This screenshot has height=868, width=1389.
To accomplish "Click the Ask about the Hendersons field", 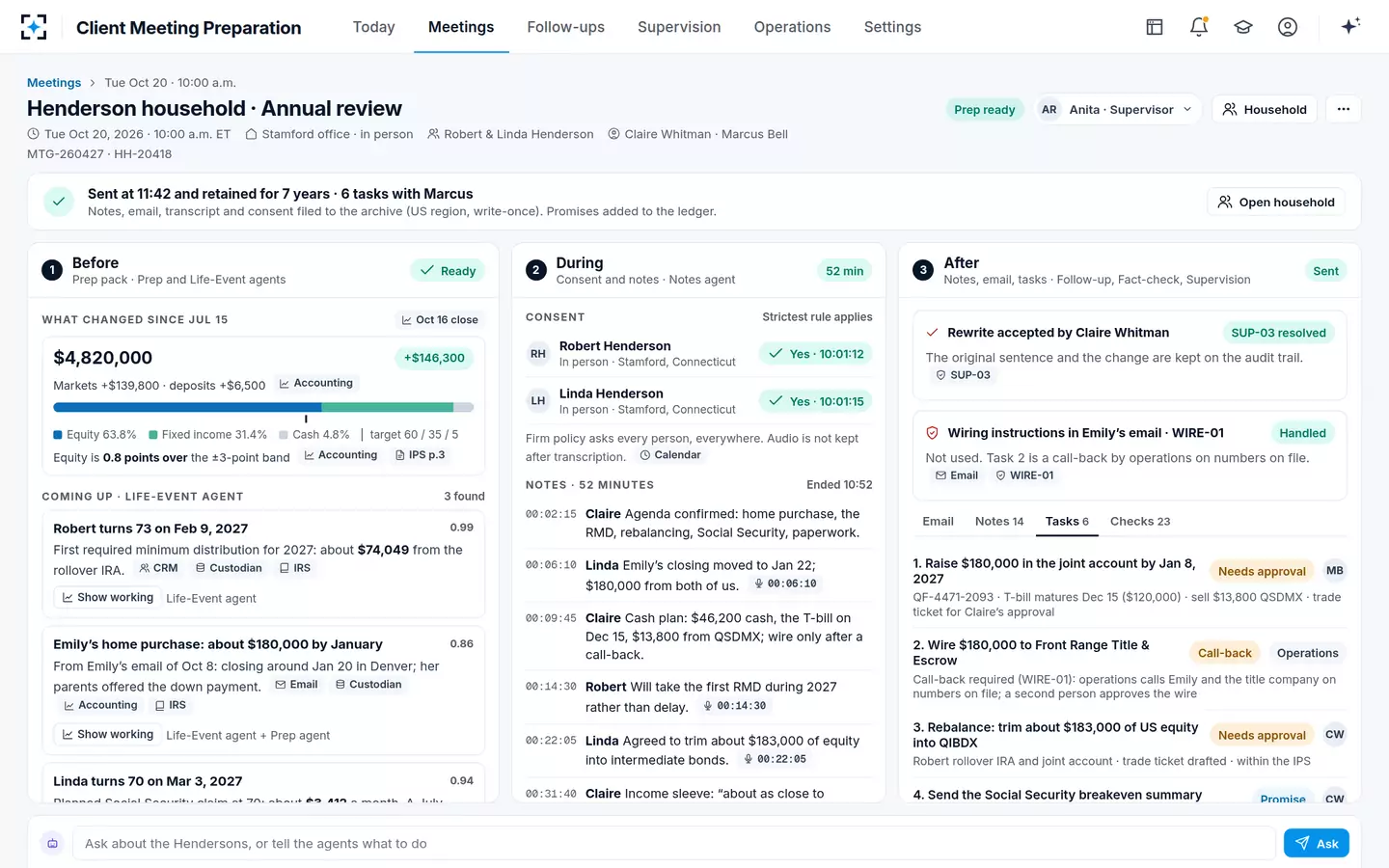I will (x=674, y=843).
